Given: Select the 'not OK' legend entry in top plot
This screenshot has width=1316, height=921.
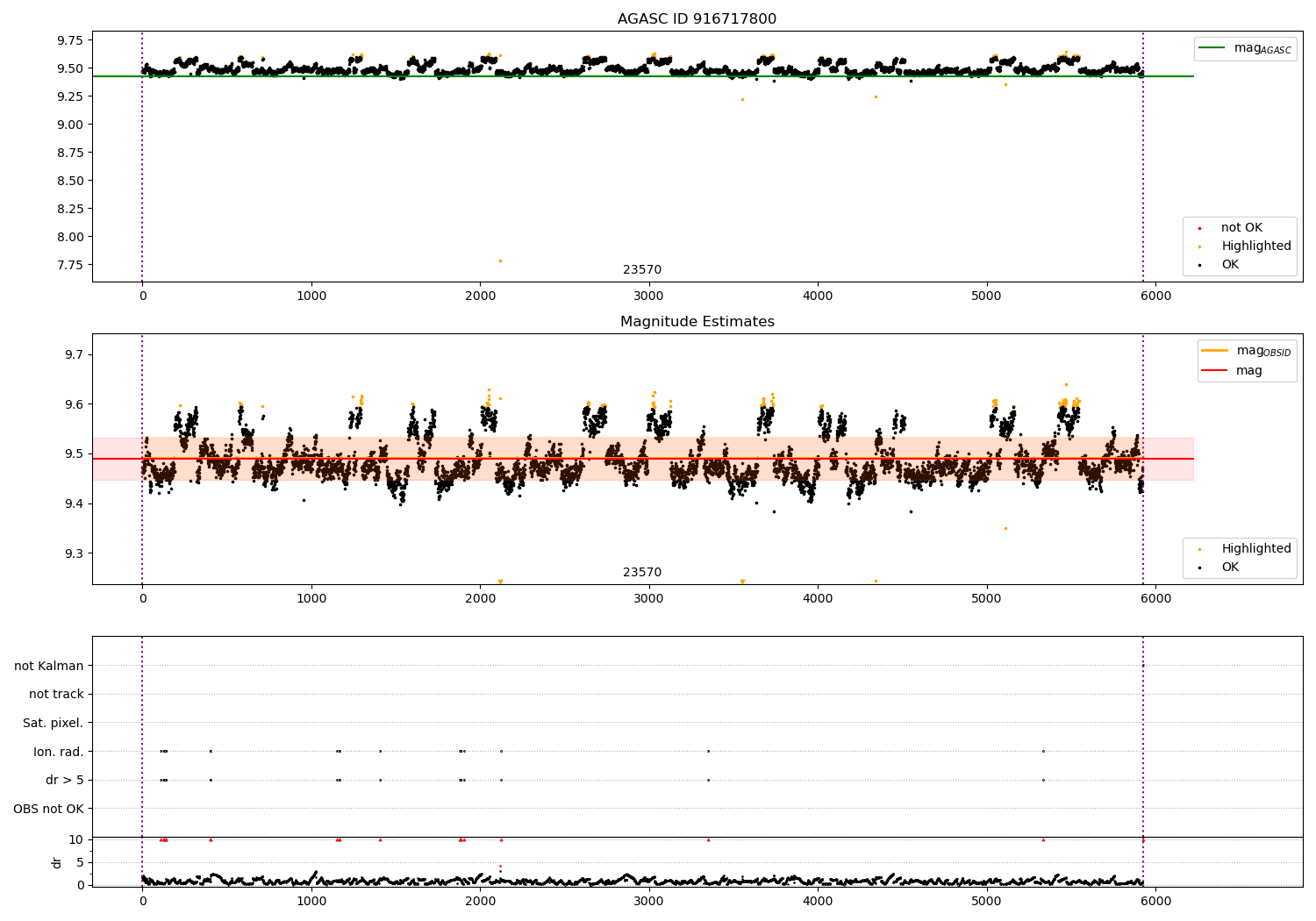Looking at the screenshot, I should pyautogui.click(x=1231, y=228).
